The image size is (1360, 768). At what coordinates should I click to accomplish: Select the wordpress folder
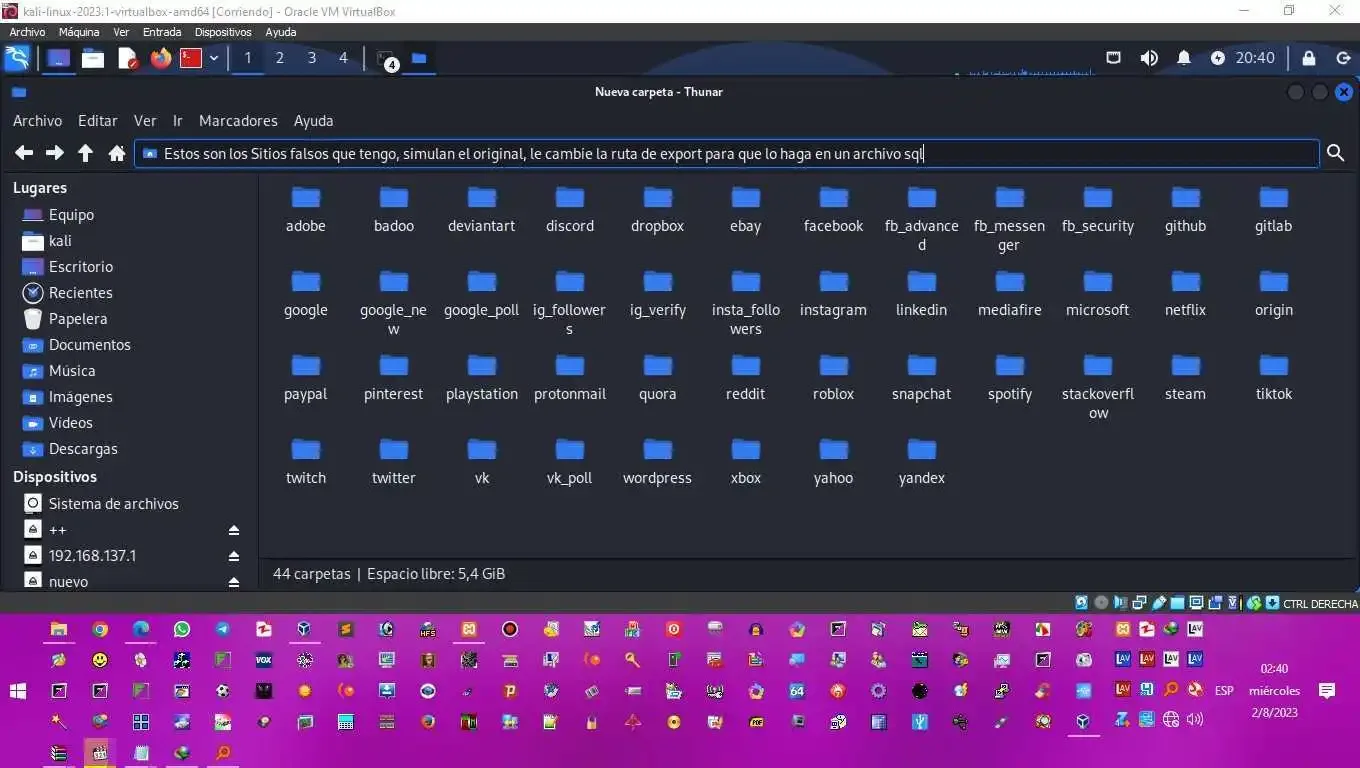coord(657,461)
